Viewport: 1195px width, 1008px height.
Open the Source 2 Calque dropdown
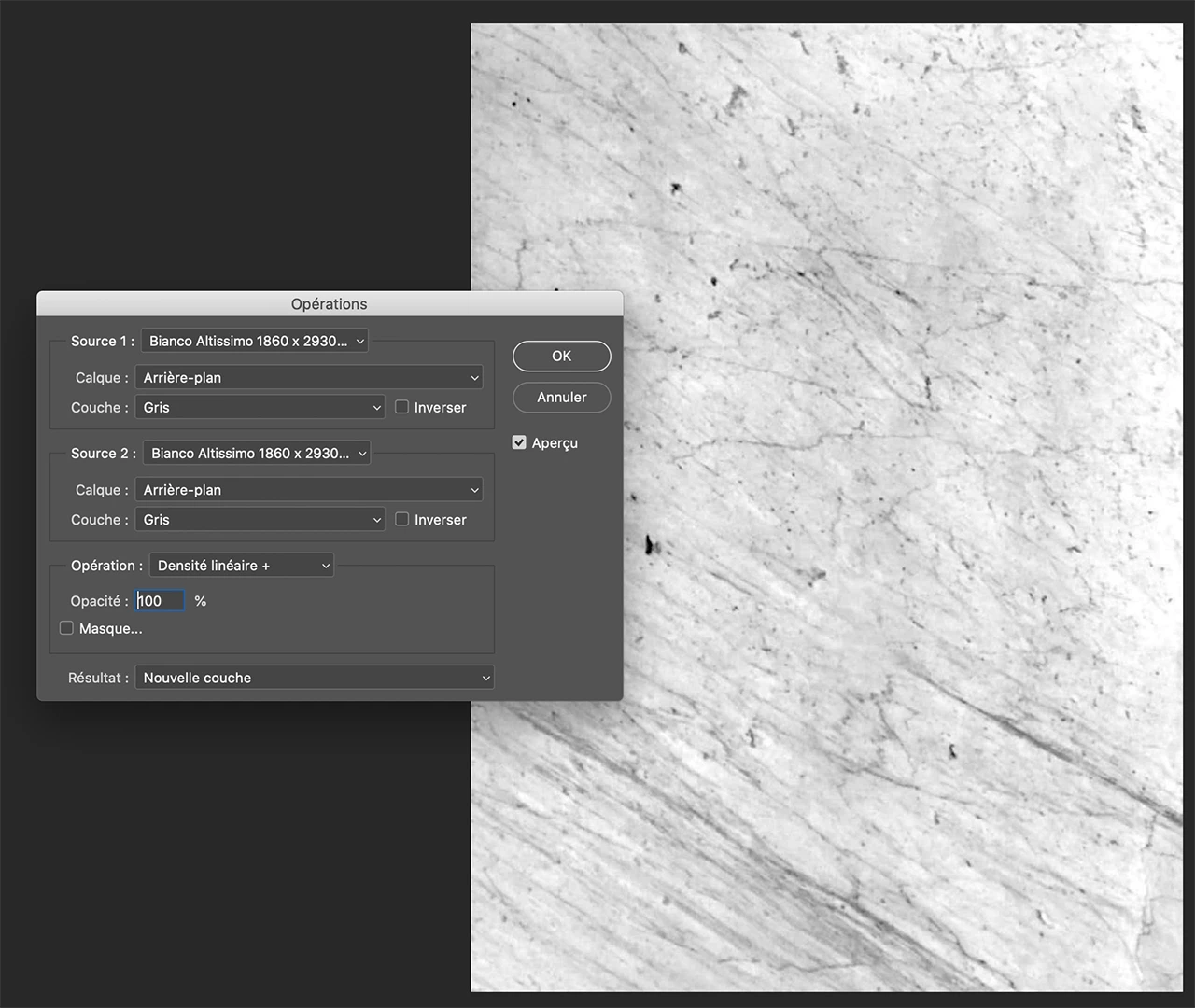tap(309, 489)
